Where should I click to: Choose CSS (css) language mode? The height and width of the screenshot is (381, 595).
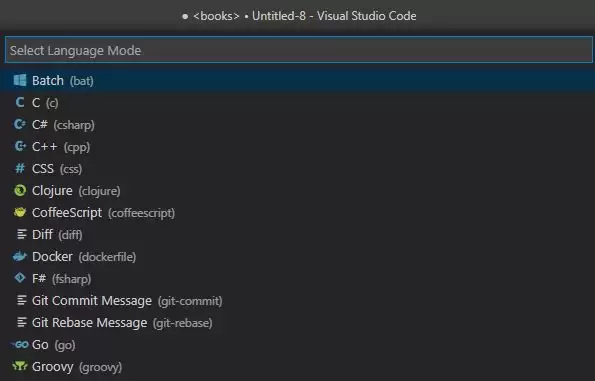(298, 168)
